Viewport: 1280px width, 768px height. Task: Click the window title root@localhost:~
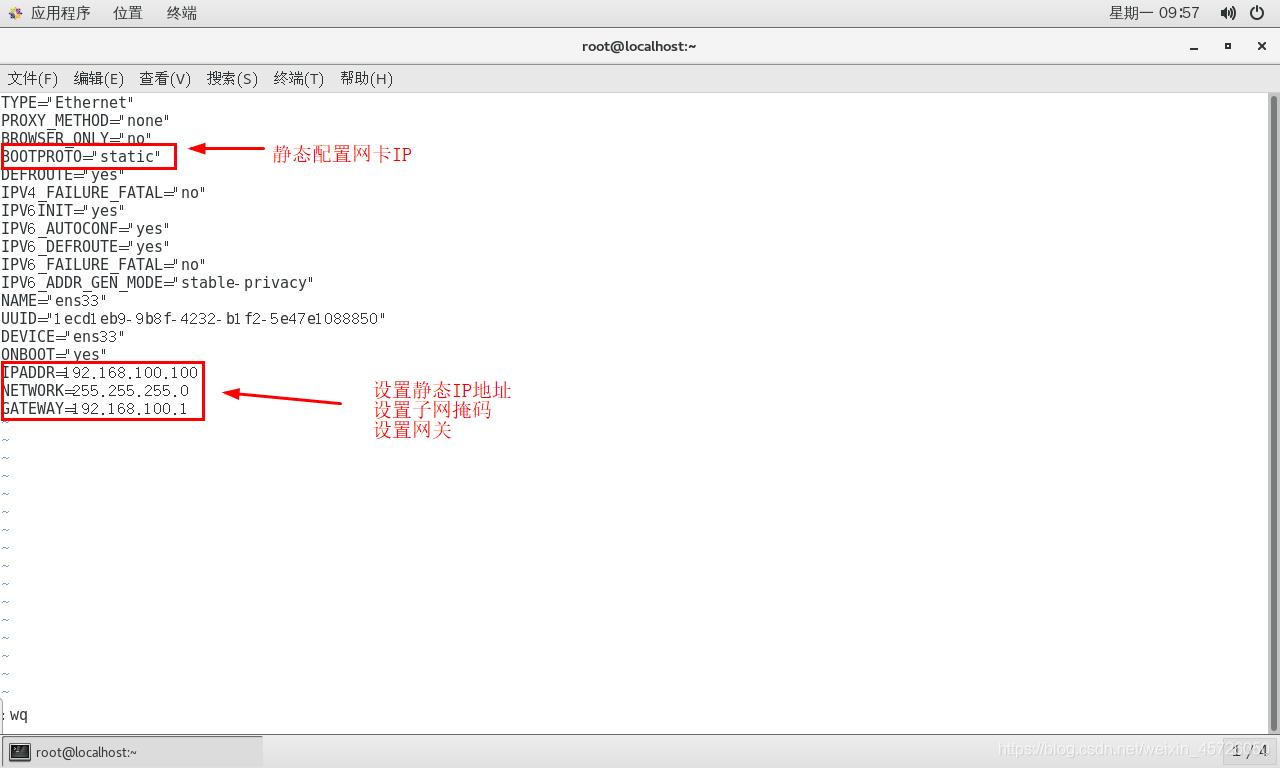[x=639, y=46]
